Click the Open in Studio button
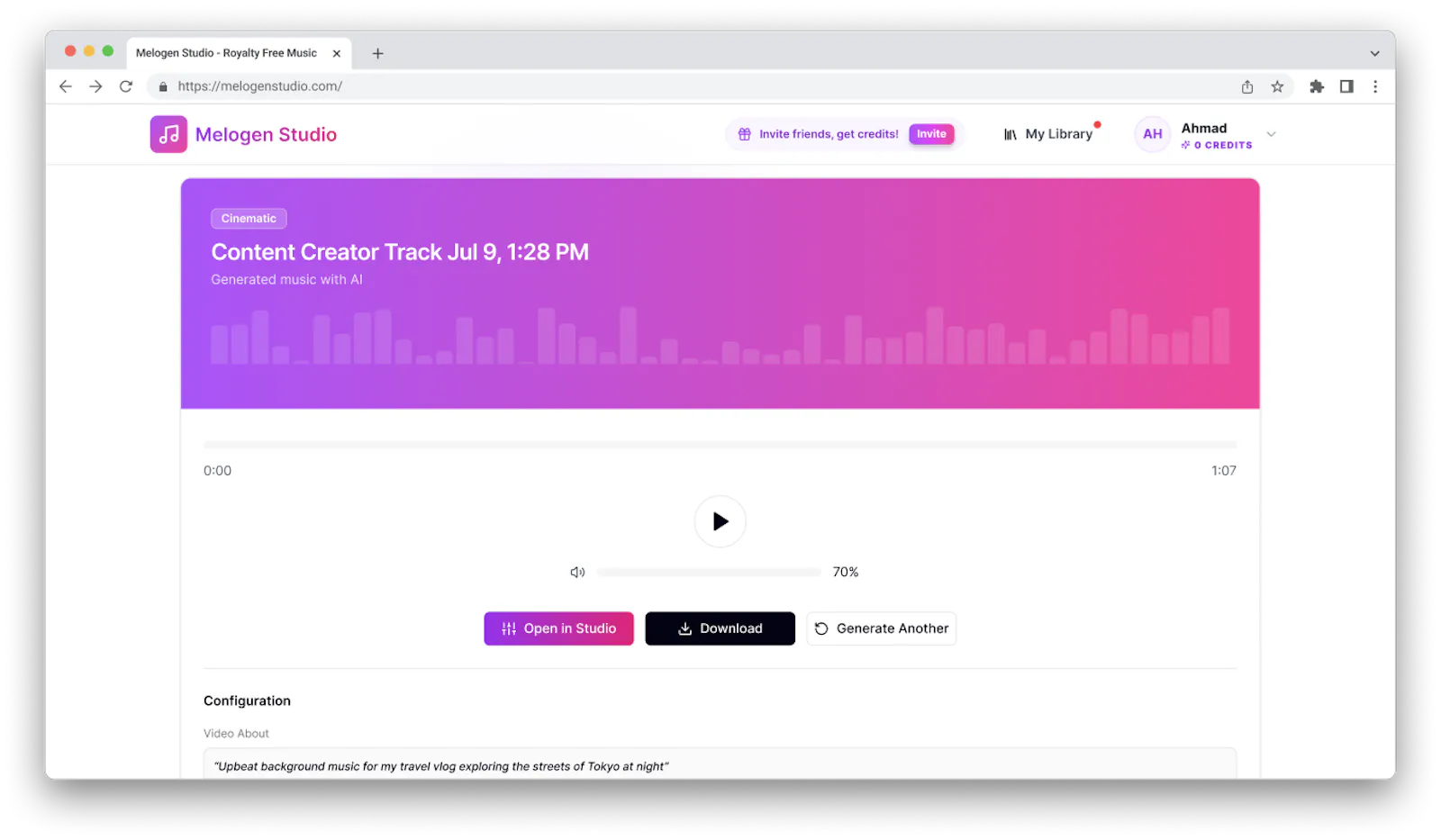 pos(558,628)
